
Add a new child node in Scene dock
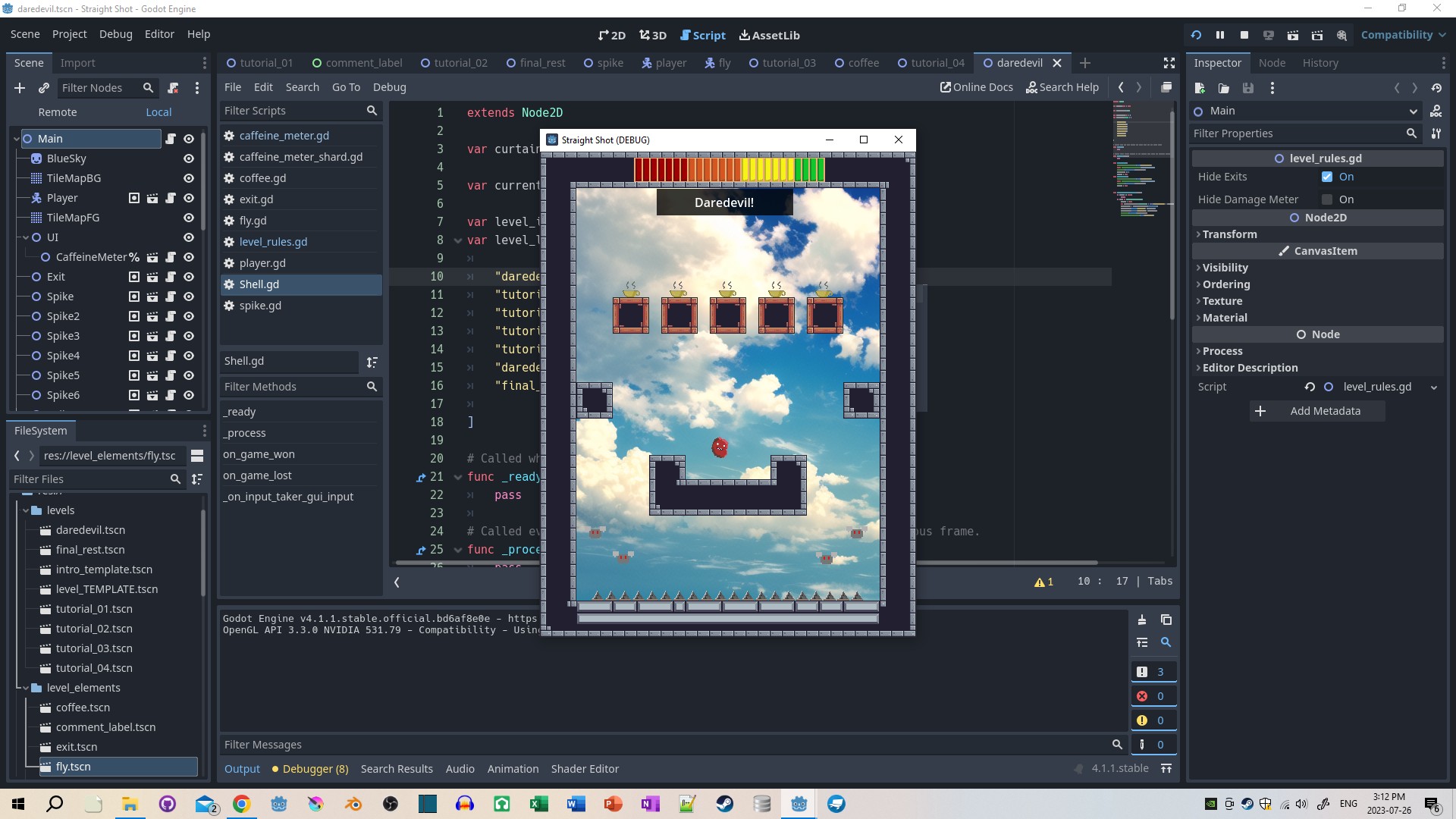(20, 88)
